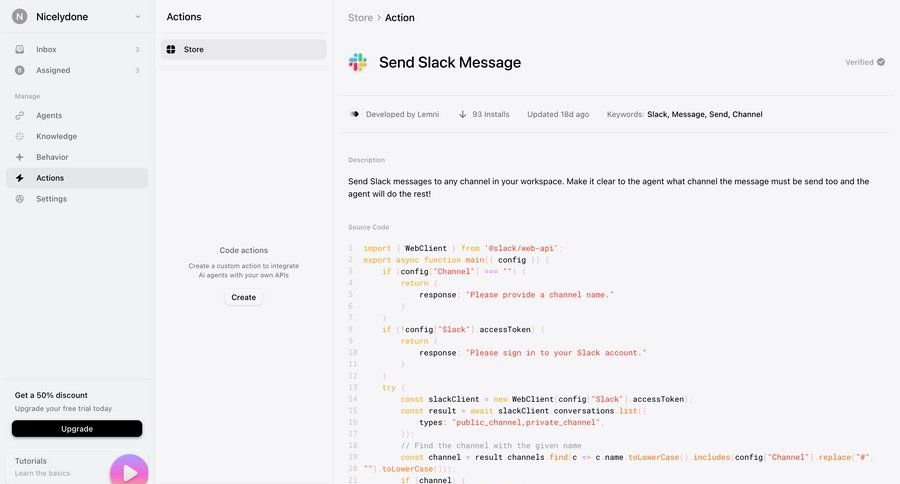Open the Tutorials learn the basics card
The image size is (900, 484).
pyautogui.click(x=77, y=467)
